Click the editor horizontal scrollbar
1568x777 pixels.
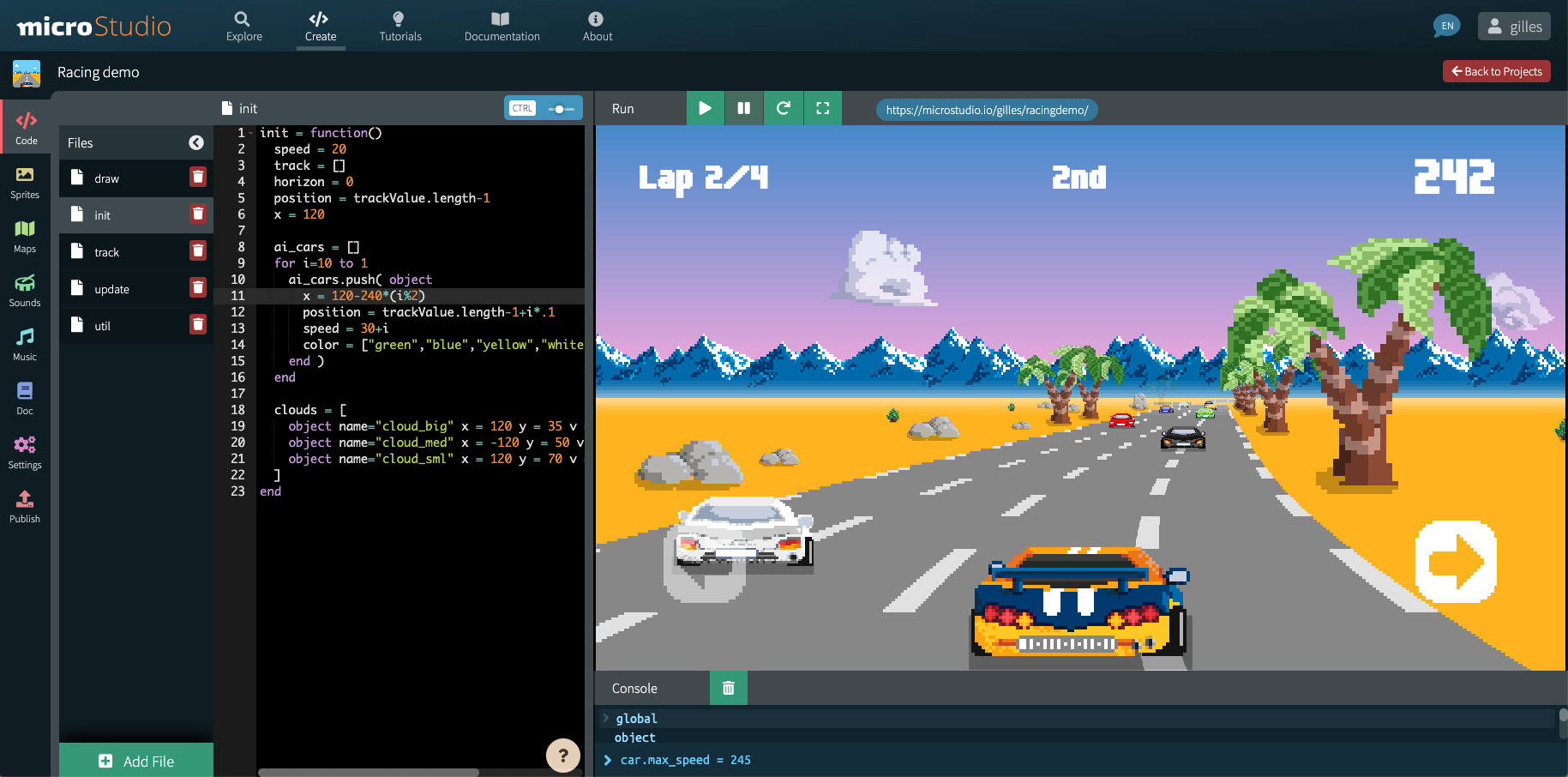tap(369, 772)
